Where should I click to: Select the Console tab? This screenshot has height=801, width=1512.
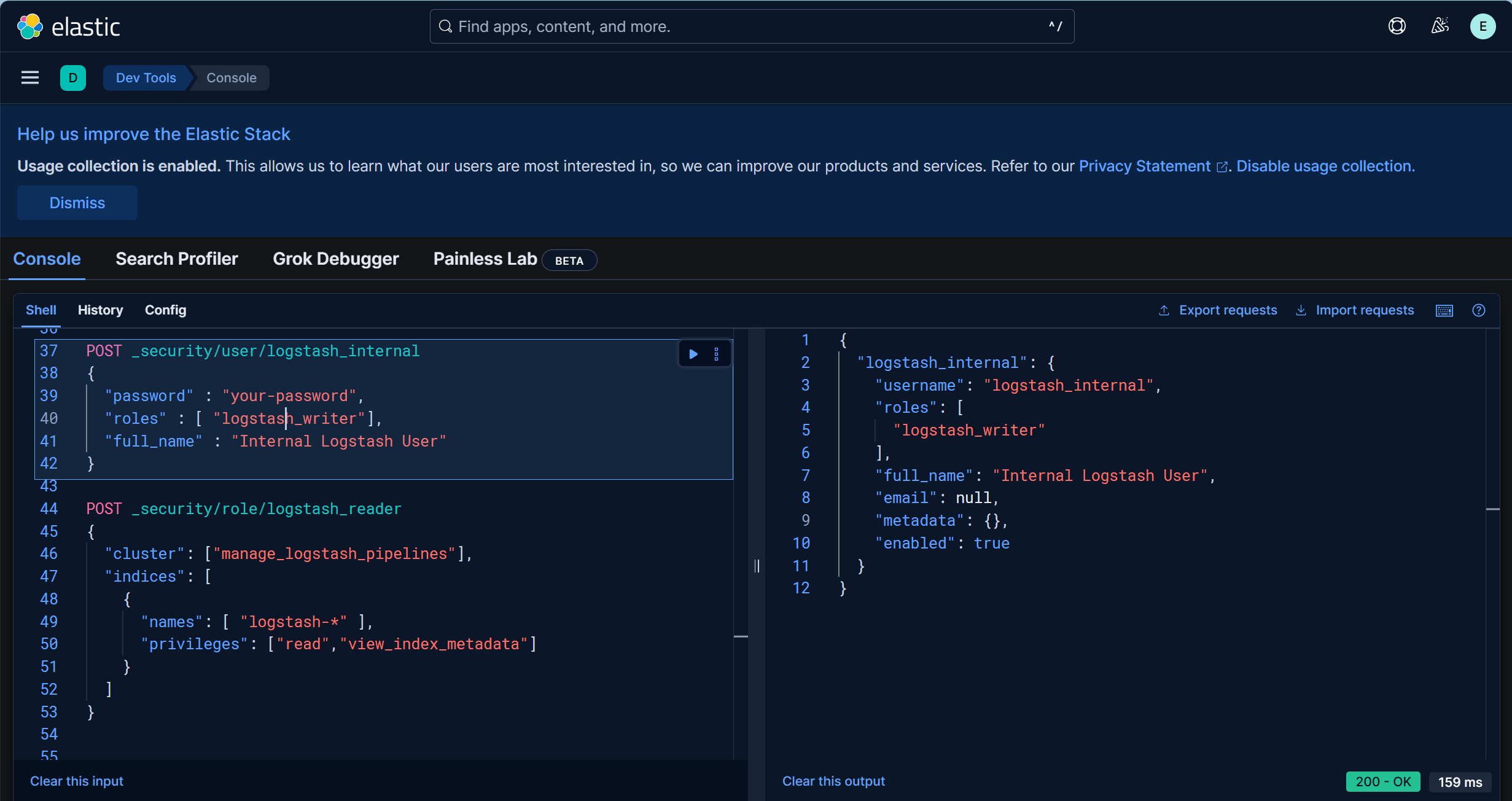47,259
